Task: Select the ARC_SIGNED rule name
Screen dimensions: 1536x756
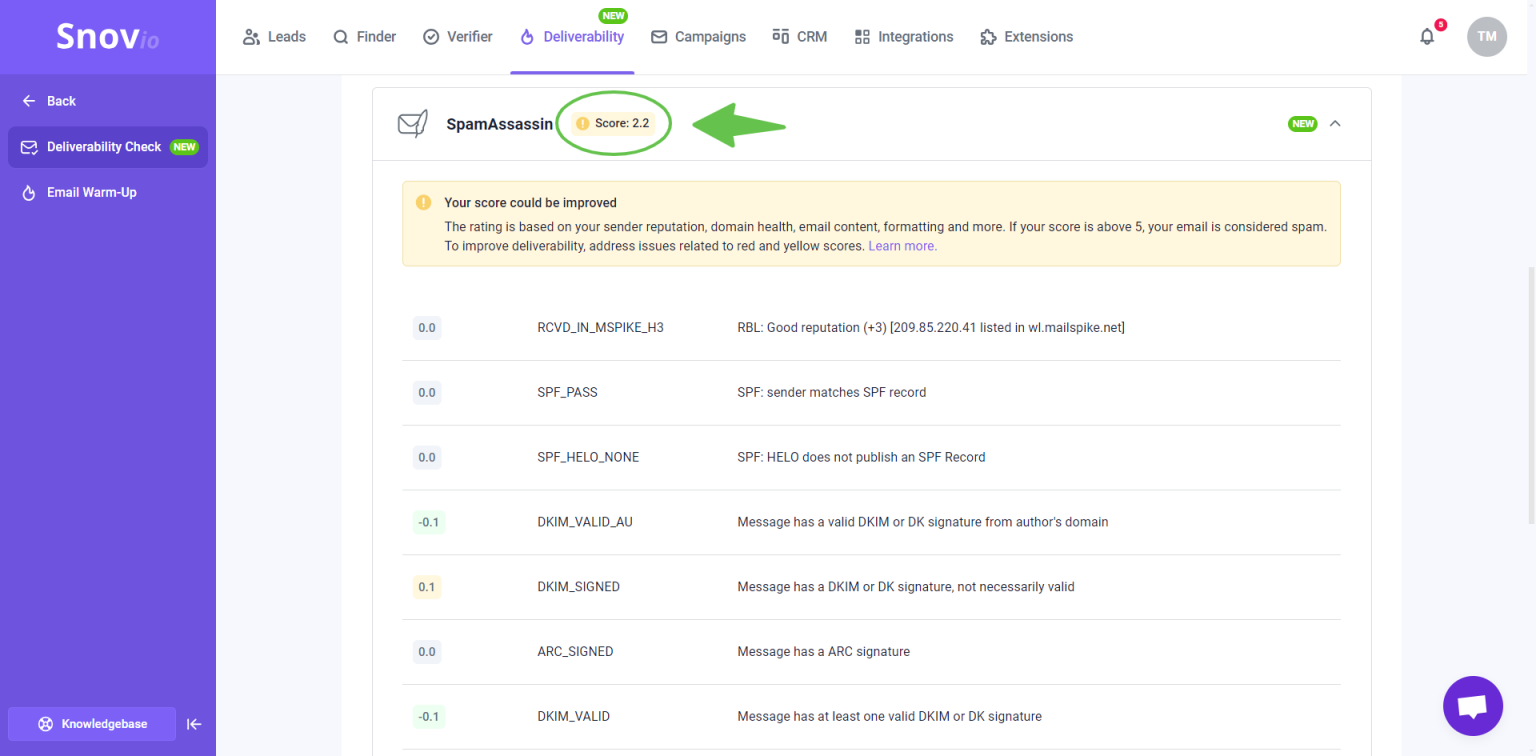Action: (x=575, y=652)
